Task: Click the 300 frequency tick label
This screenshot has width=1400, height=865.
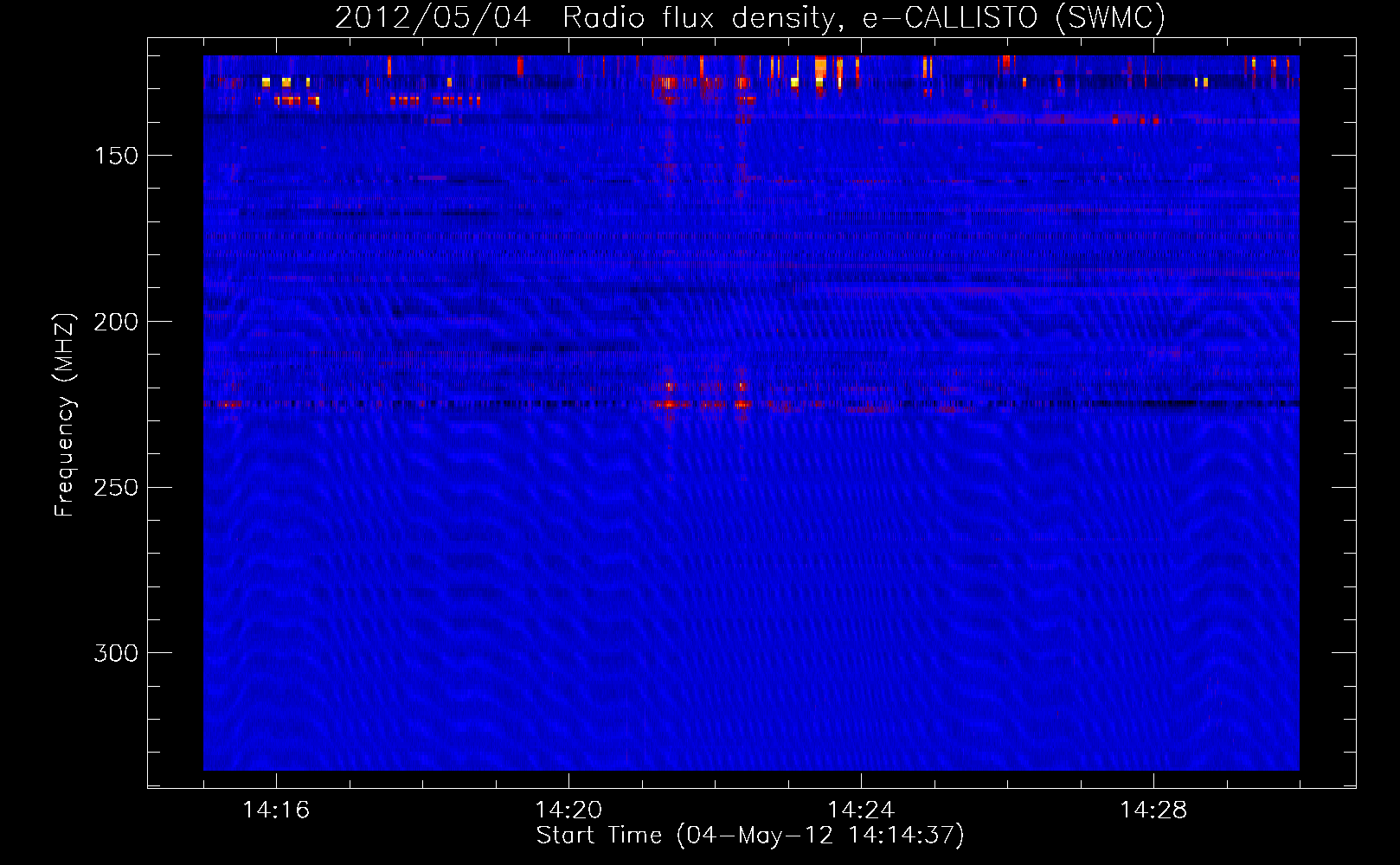Action: point(116,653)
